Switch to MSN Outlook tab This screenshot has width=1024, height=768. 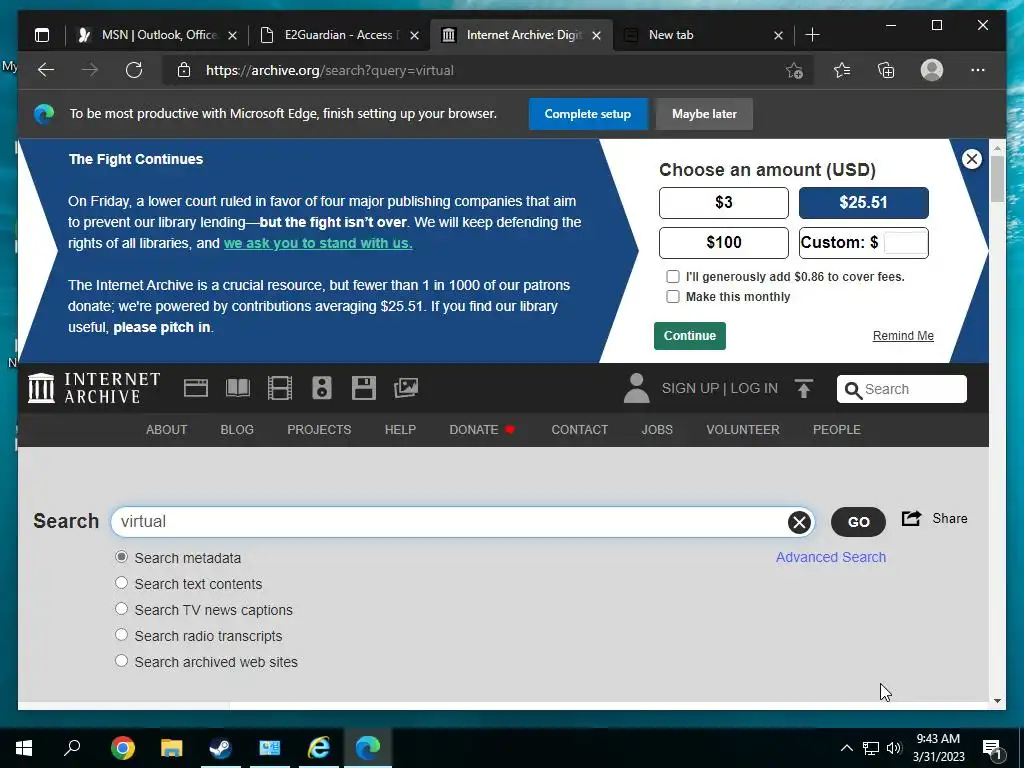156,35
